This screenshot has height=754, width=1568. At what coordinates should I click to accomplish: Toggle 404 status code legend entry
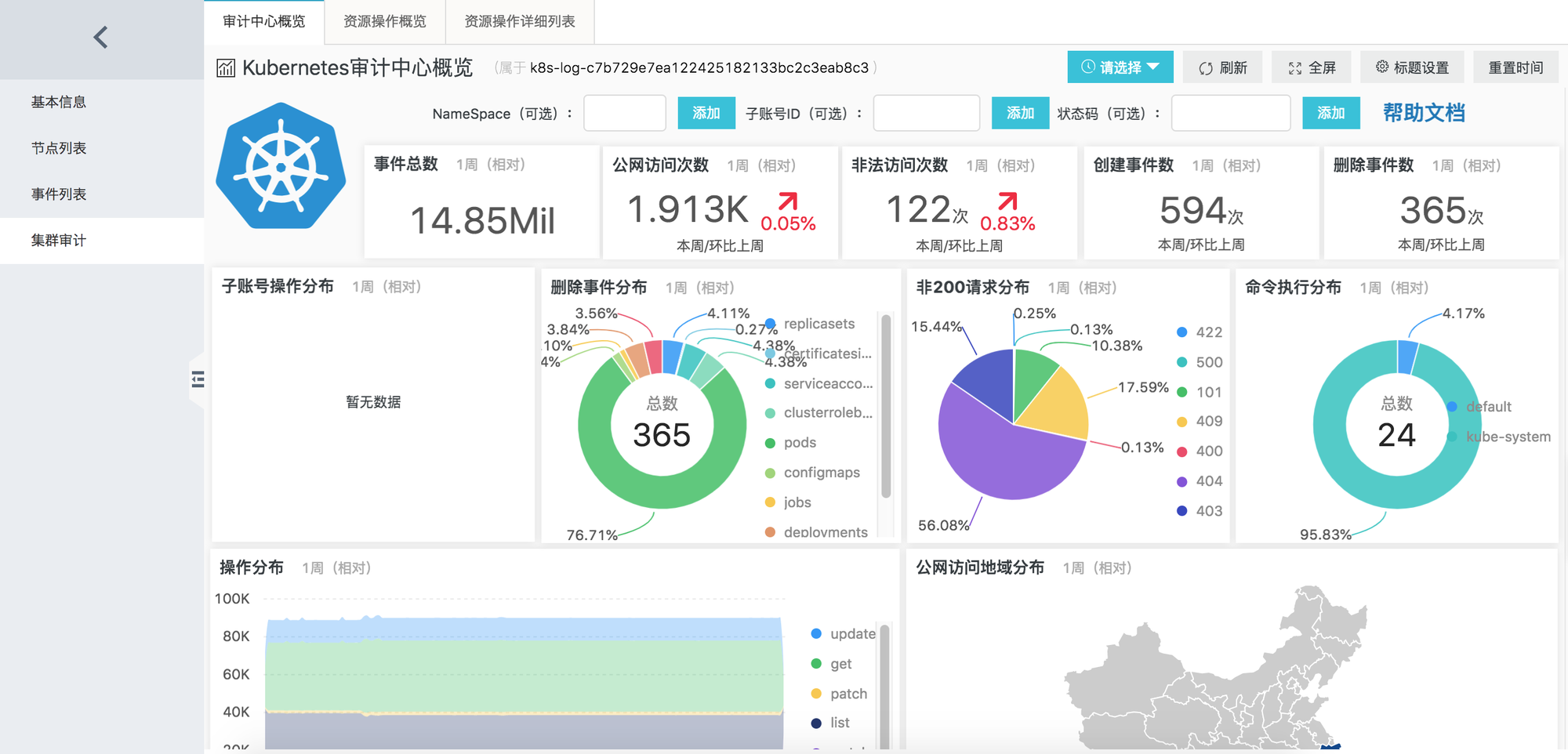point(1200,481)
